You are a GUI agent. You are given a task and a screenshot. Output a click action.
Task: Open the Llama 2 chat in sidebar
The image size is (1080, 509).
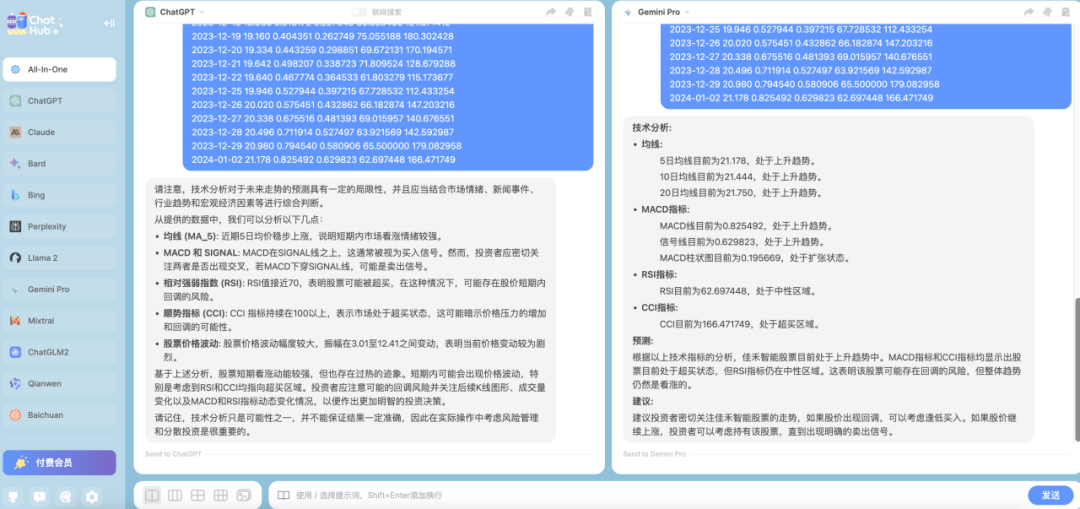tap(59, 258)
